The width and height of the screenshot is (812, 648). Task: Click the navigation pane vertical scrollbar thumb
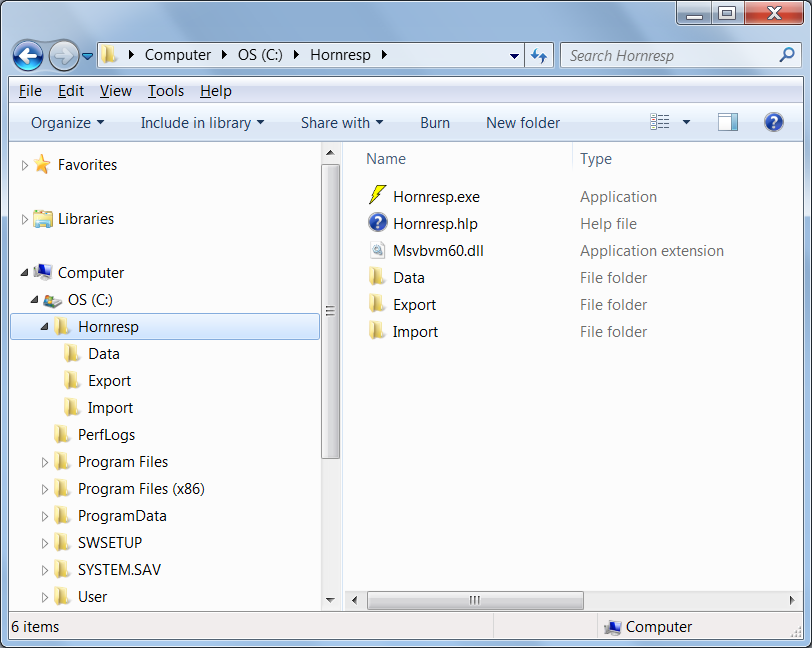(x=330, y=311)
